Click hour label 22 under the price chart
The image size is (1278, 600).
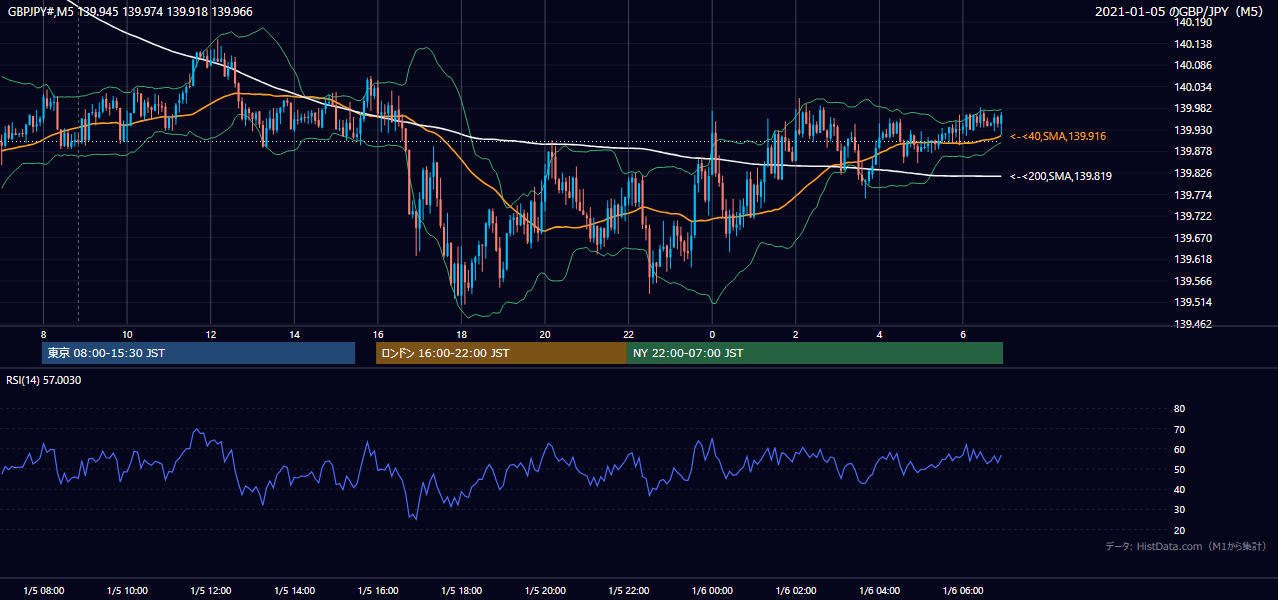click(x=629, y=334)
